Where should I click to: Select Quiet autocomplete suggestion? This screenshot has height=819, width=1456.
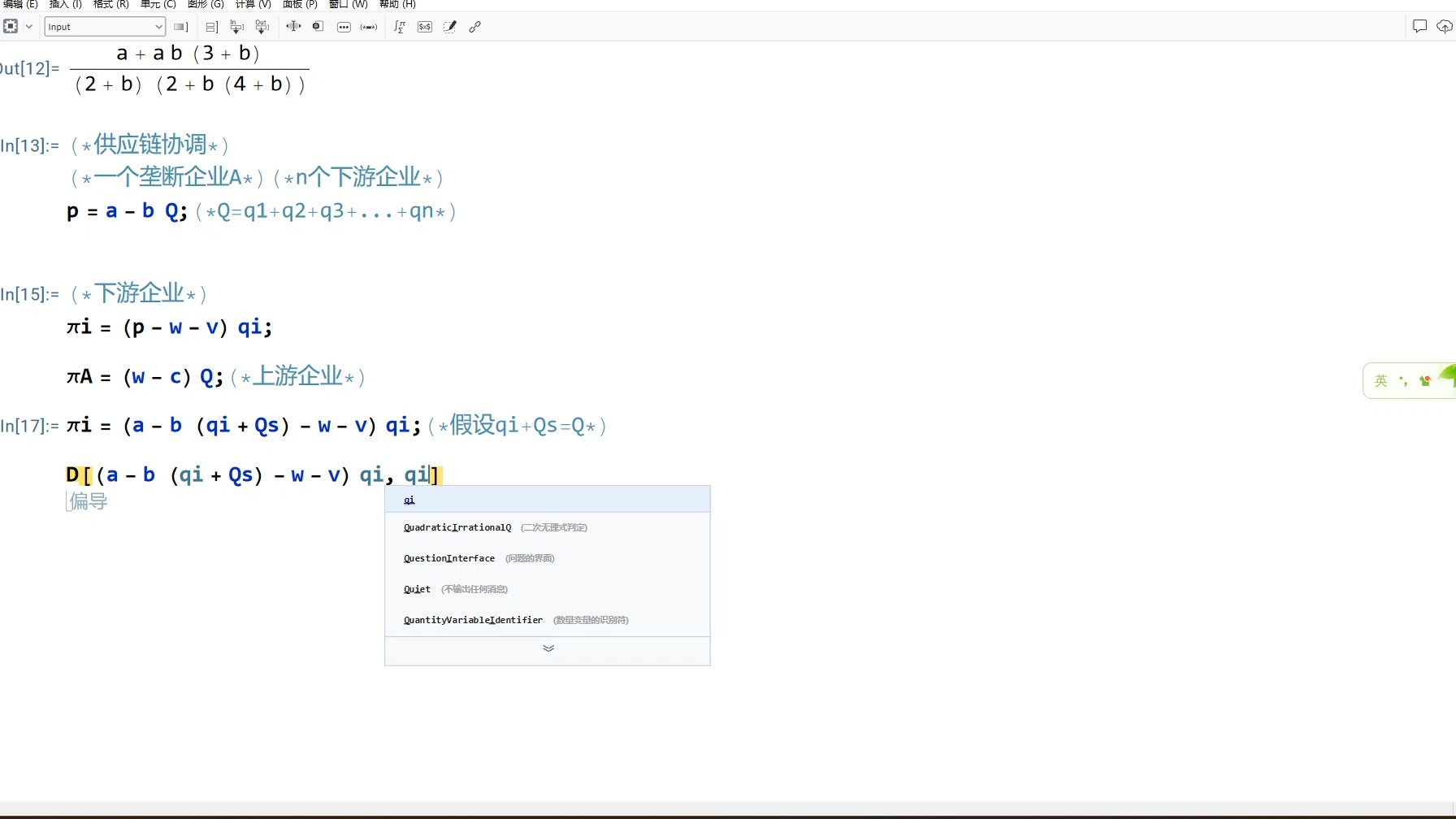point(548,589)
